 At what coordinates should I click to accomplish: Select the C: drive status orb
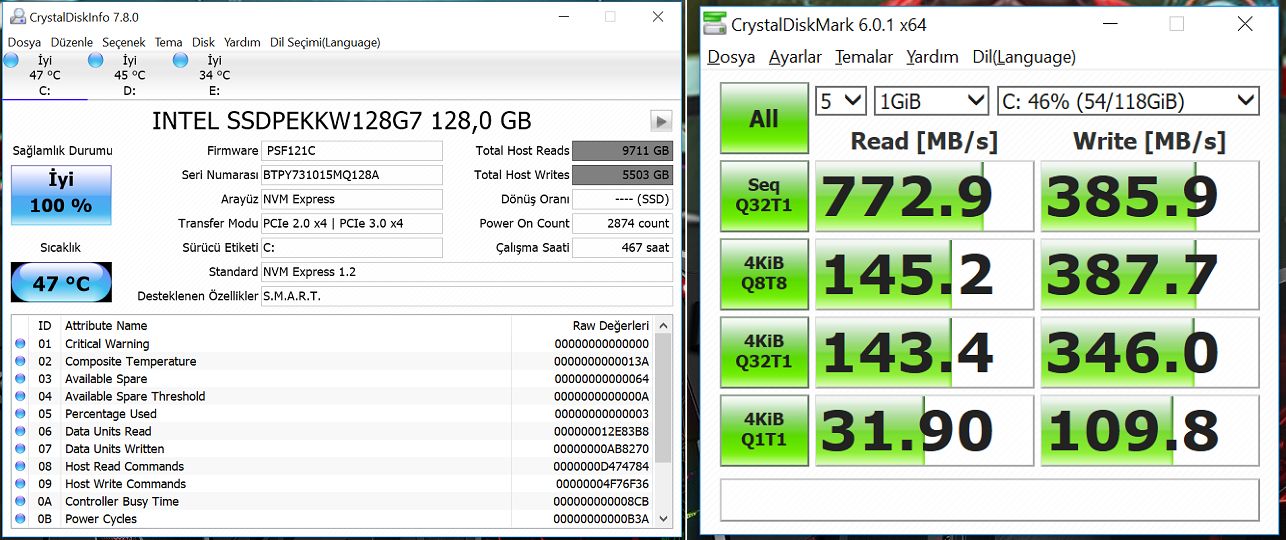point(11,60)
